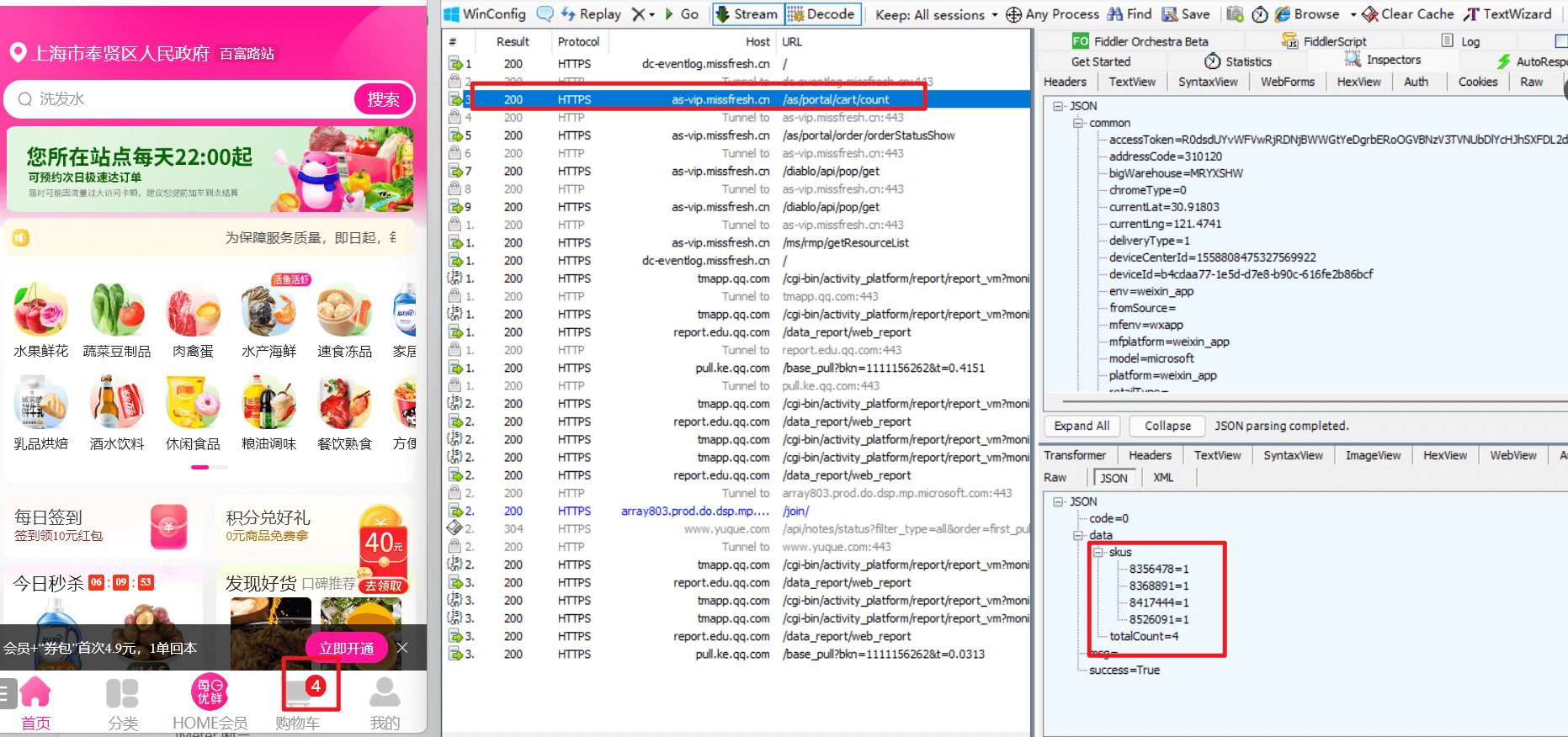Open 水果鲜花 category icon
Image resolution: width=1568 pixels, height=737 pixels.
[x=40, y=310]
